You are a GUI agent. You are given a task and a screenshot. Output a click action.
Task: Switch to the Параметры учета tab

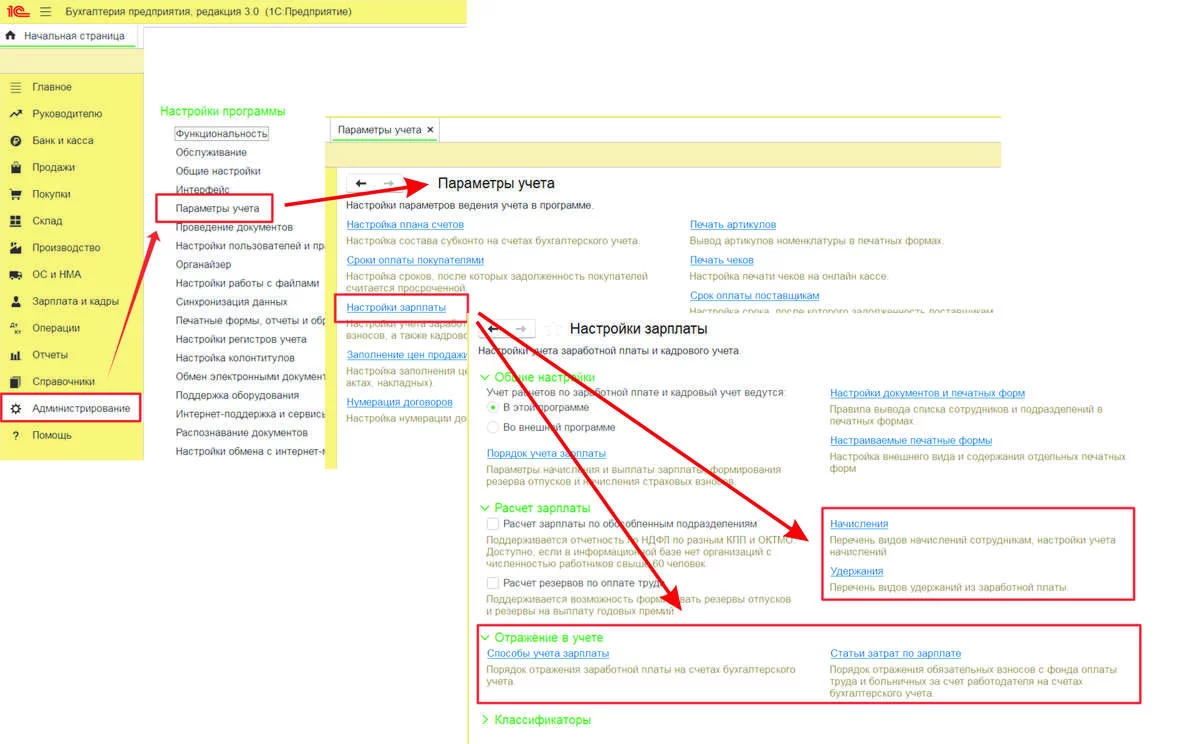tap(386, 130)
